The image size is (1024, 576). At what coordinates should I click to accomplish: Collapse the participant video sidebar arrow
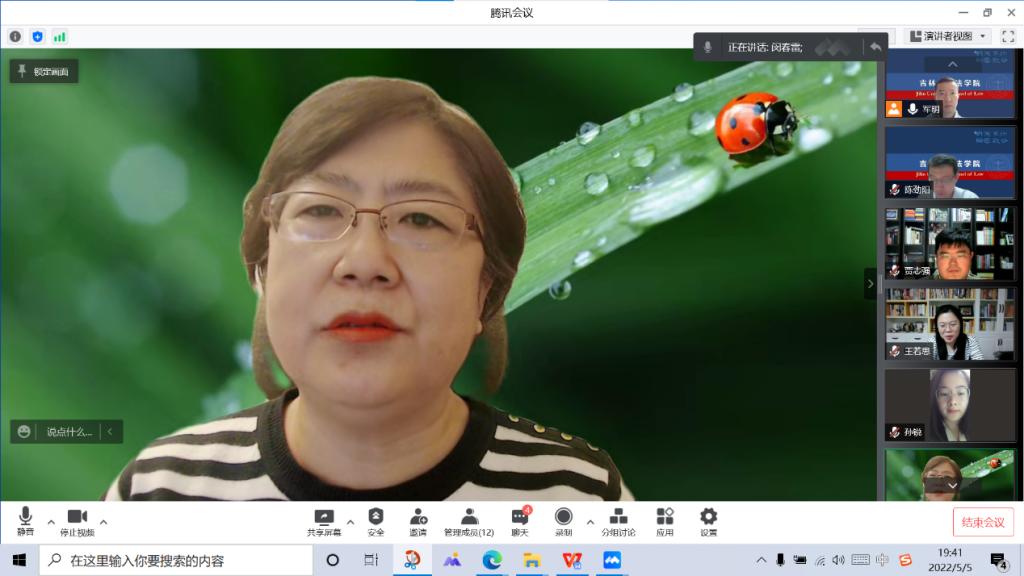coord(870,284)
